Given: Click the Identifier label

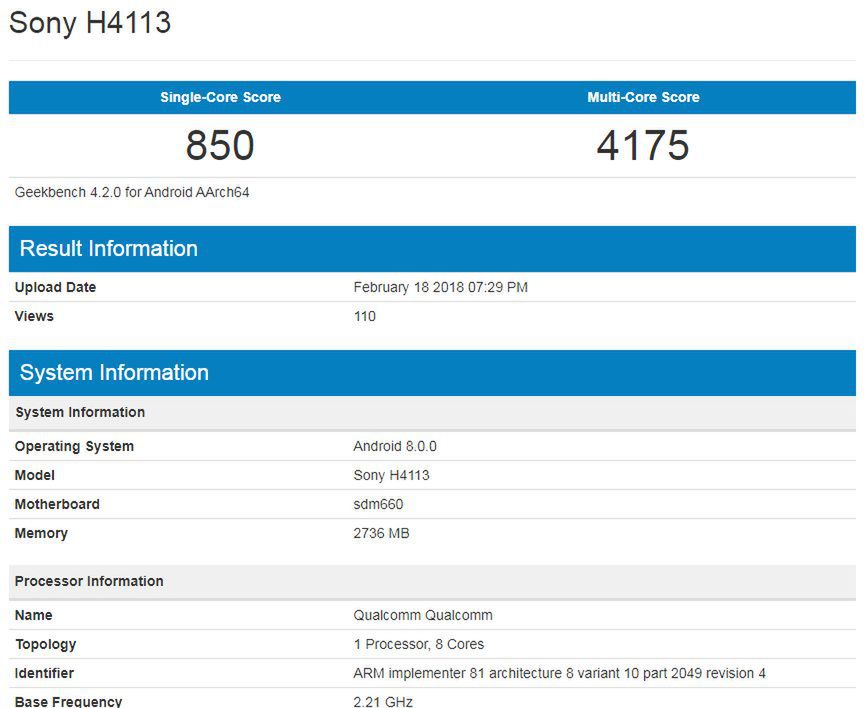Looking at the screenshot, I should [44, 673].
